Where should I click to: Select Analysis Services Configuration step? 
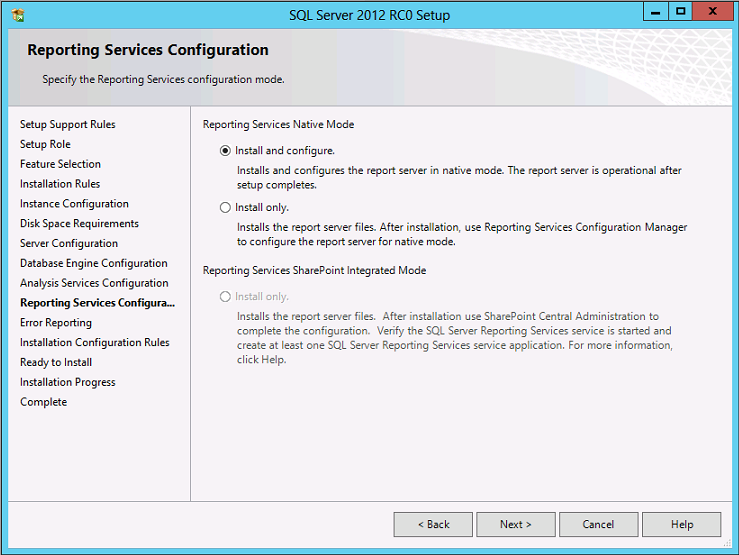pyautogui.click(x=94, y=283)
